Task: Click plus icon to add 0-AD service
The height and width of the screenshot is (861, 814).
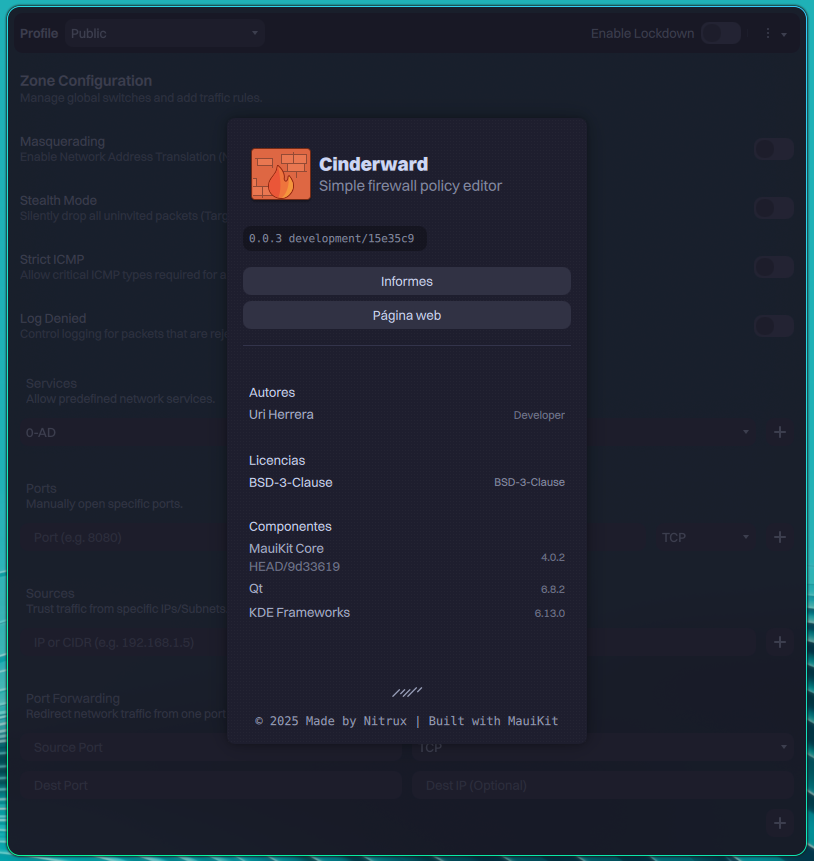Action: pos(780,432)
